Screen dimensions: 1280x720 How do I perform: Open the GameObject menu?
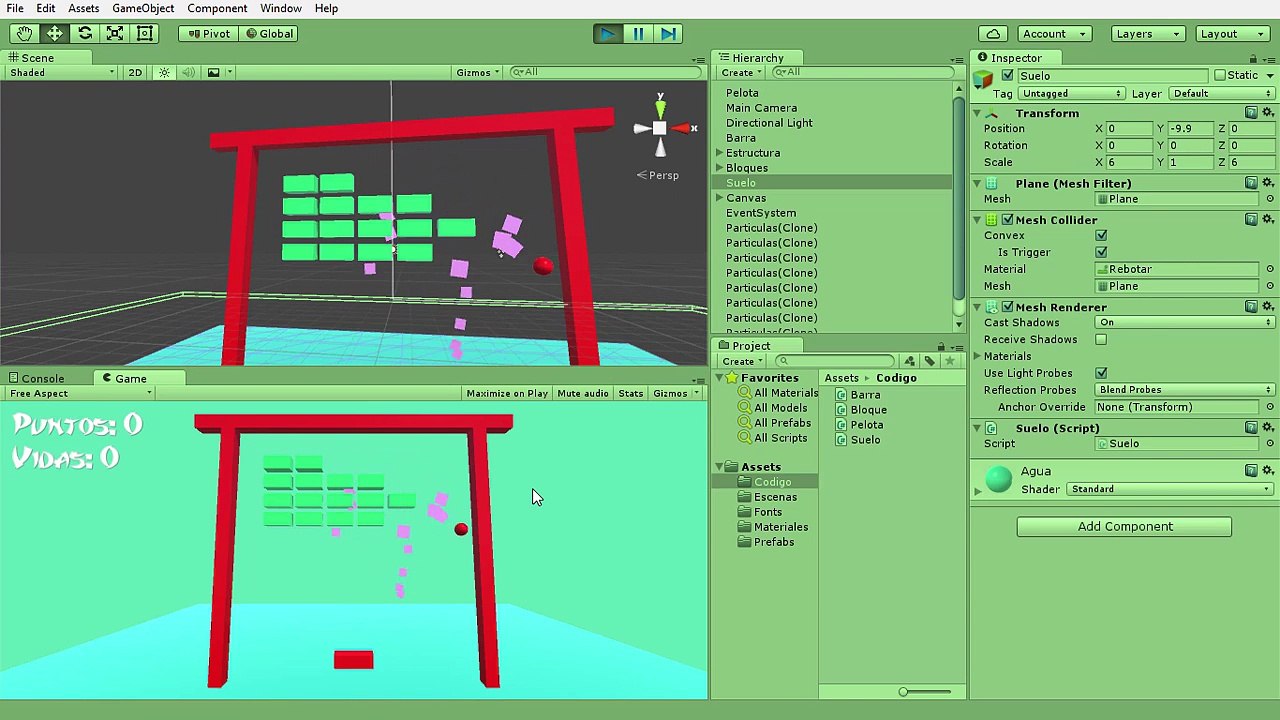click(x=143, y=8)
